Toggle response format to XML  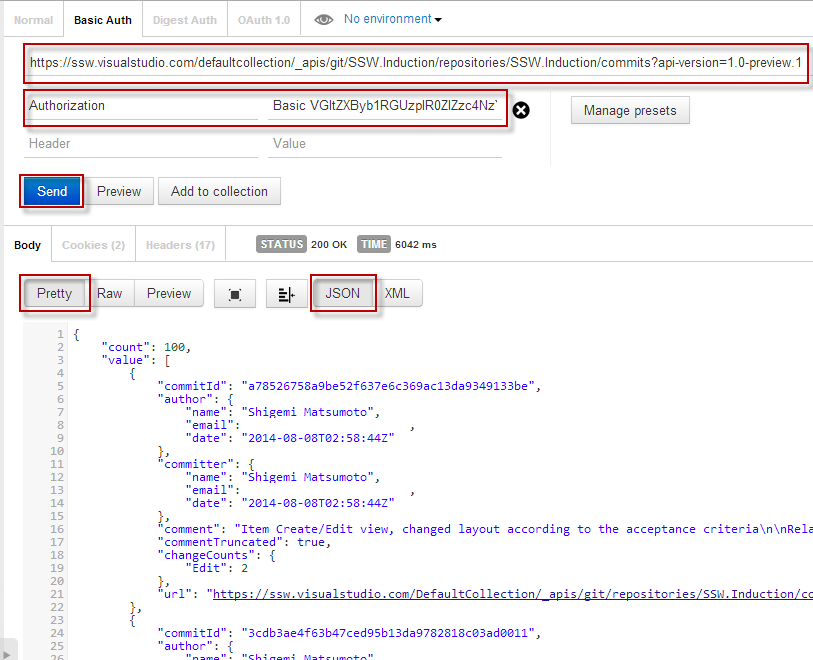pyautogui.click(x=397, y=293)
